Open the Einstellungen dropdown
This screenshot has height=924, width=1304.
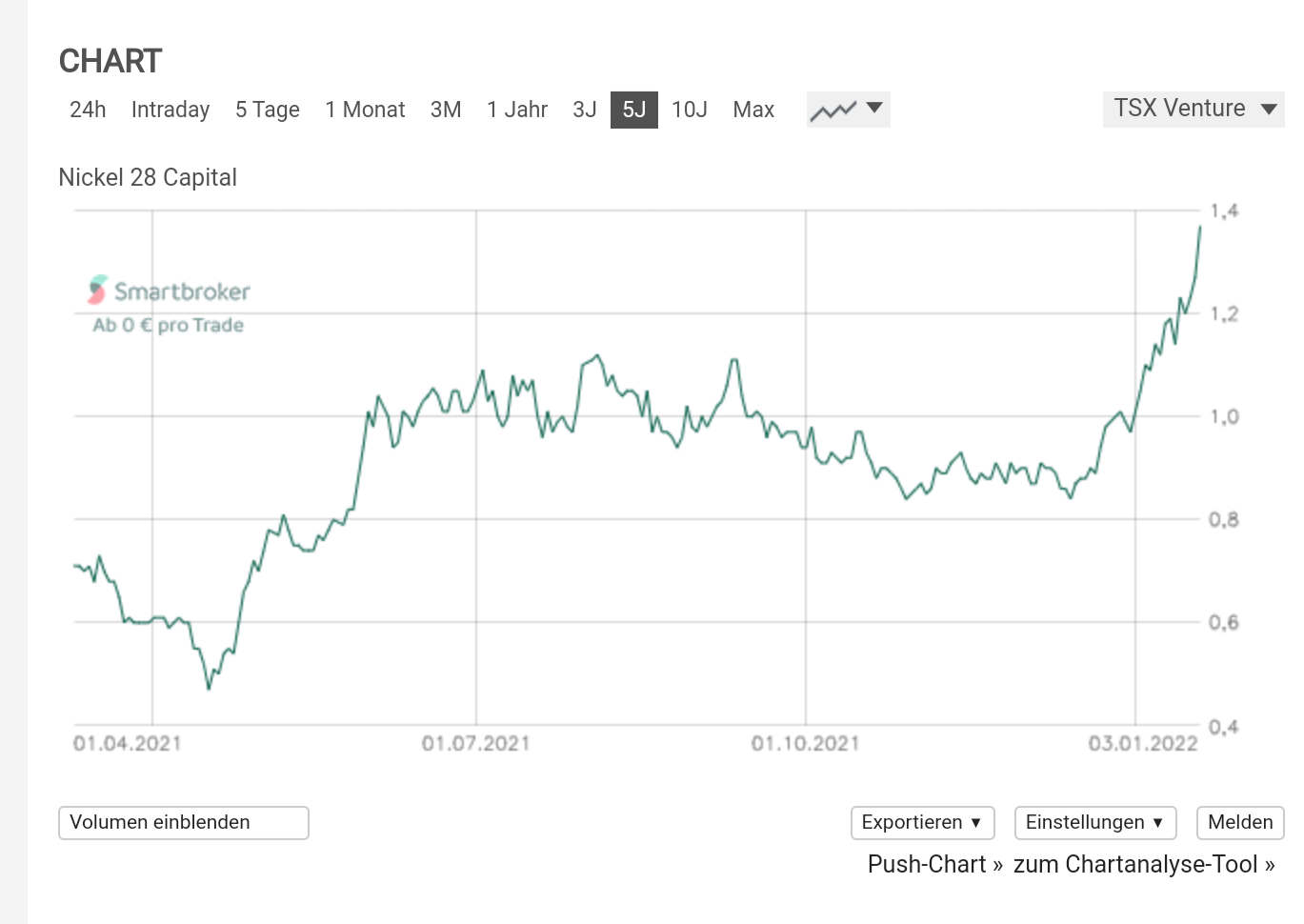tap(1095, 822)
